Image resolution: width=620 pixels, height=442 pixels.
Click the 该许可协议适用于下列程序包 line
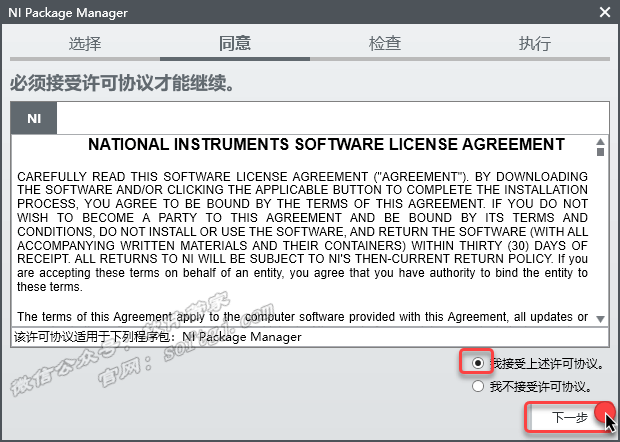[x=158, y=337]
